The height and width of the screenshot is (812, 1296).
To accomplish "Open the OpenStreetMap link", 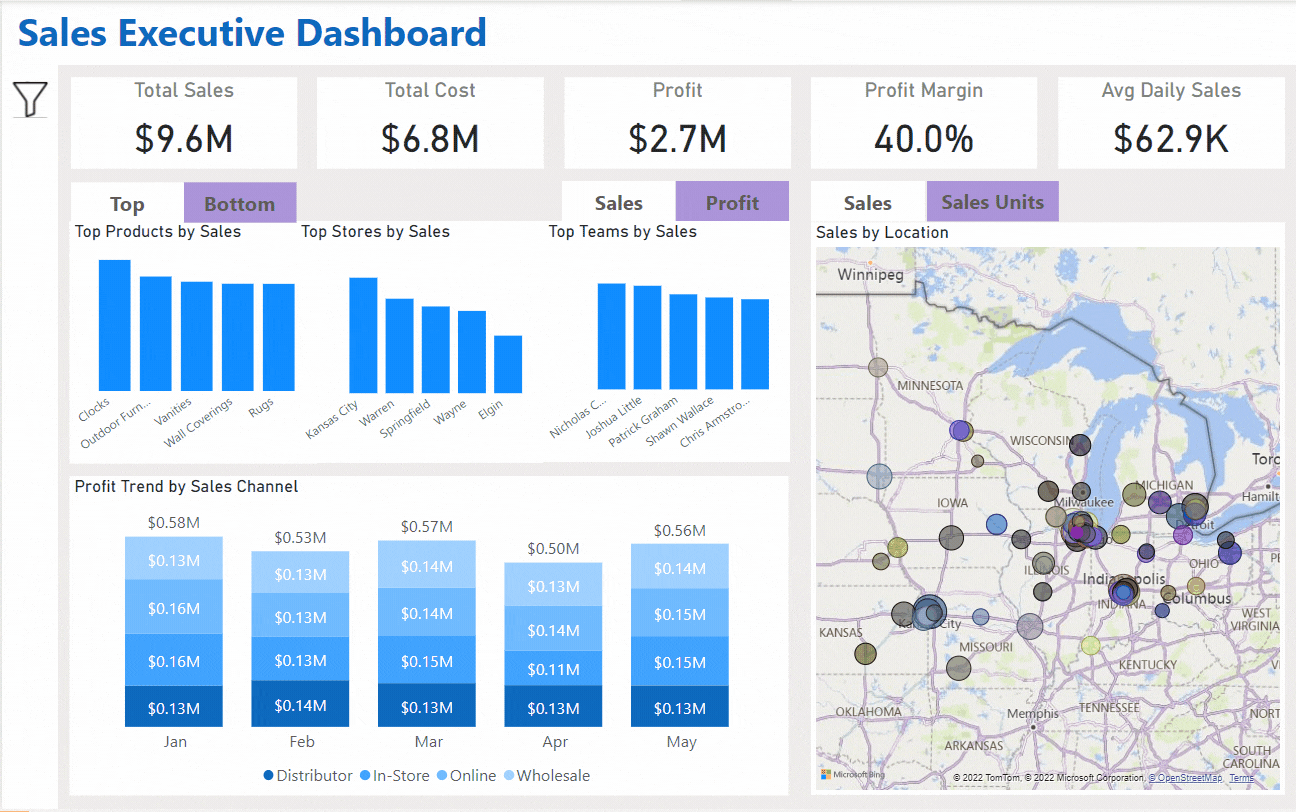I will click(1185, 778).
